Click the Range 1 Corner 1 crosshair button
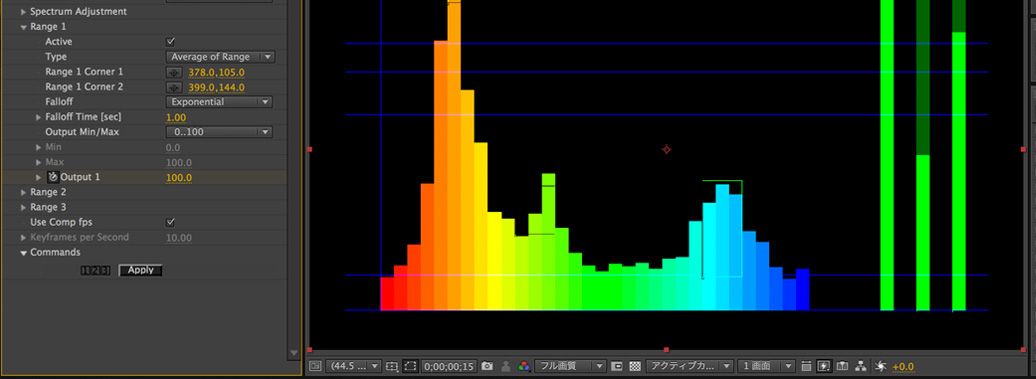 pyautogui.click(x=174, y=72)
